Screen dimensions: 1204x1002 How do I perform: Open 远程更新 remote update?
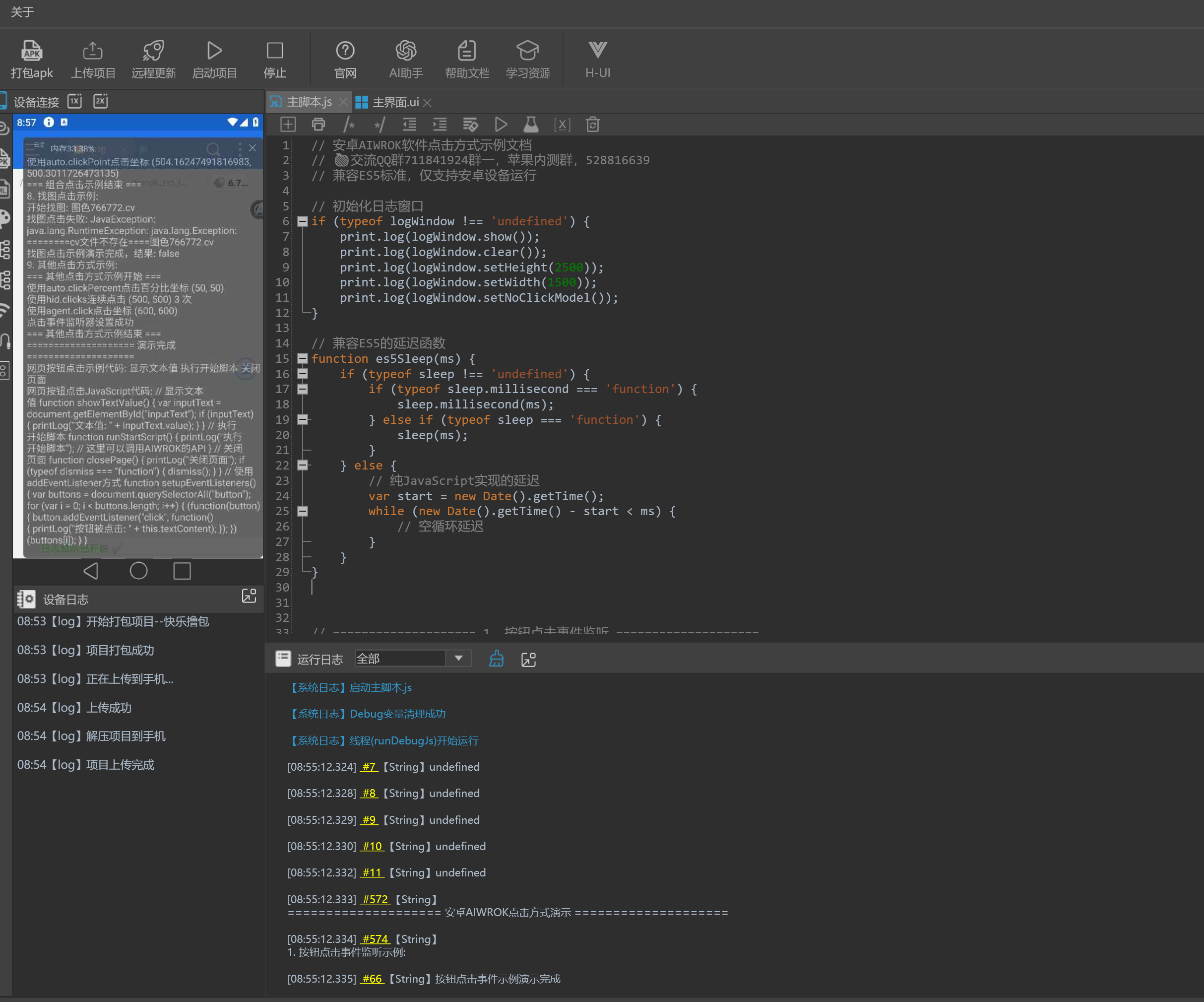tap(154, 51)
